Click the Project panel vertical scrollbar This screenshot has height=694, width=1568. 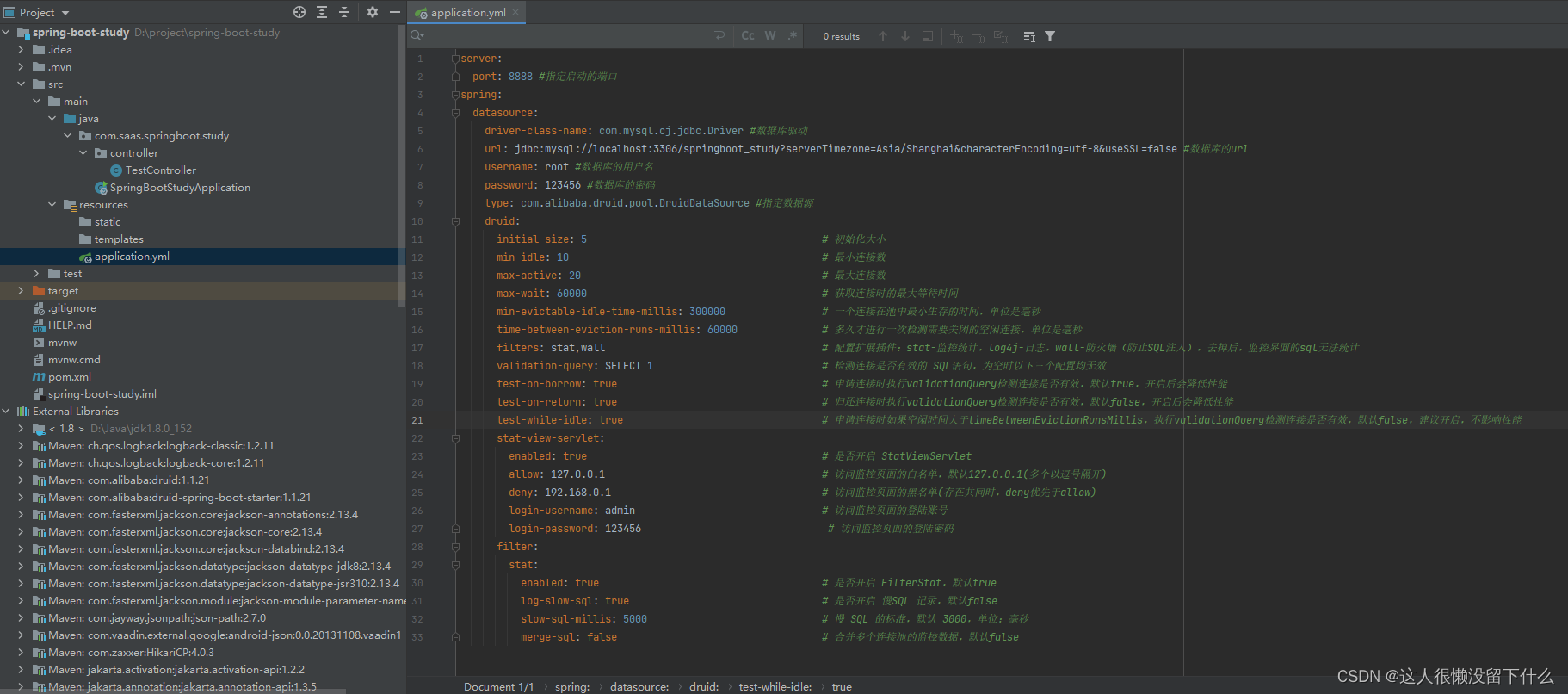click(x=402, y=165)
